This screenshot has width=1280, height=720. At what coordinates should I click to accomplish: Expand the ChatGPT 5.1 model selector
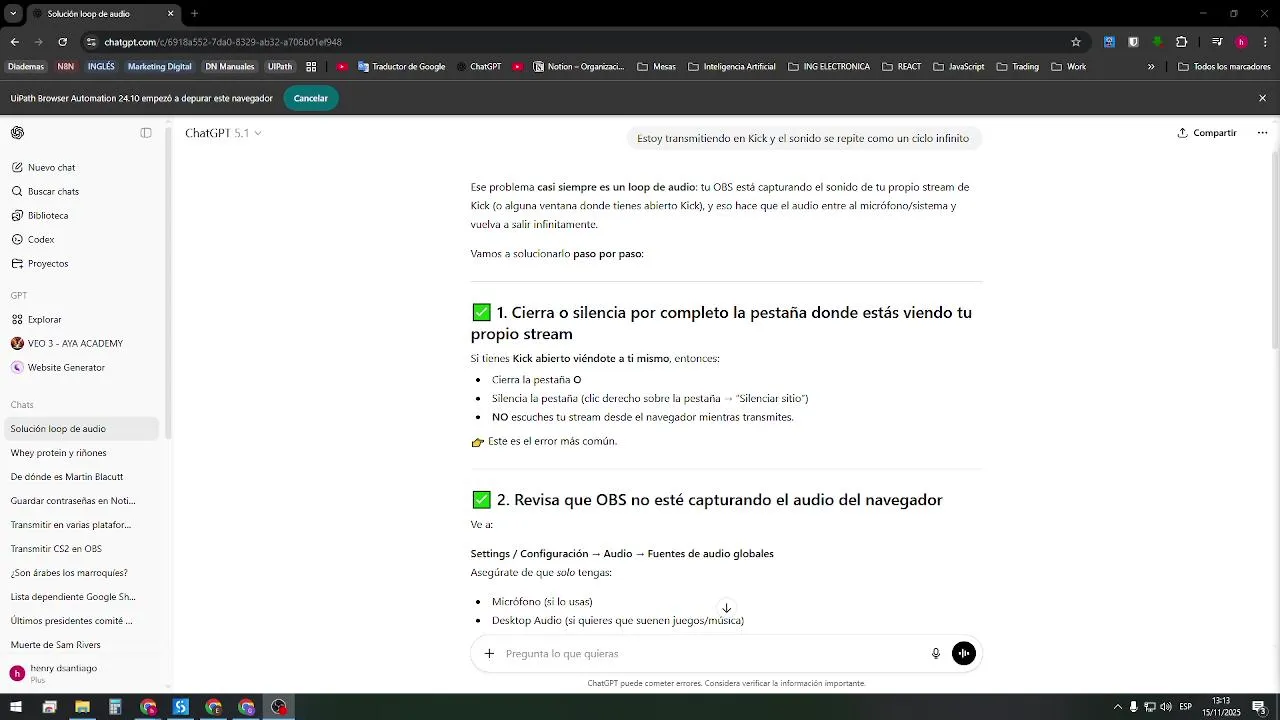pos(223,133)
